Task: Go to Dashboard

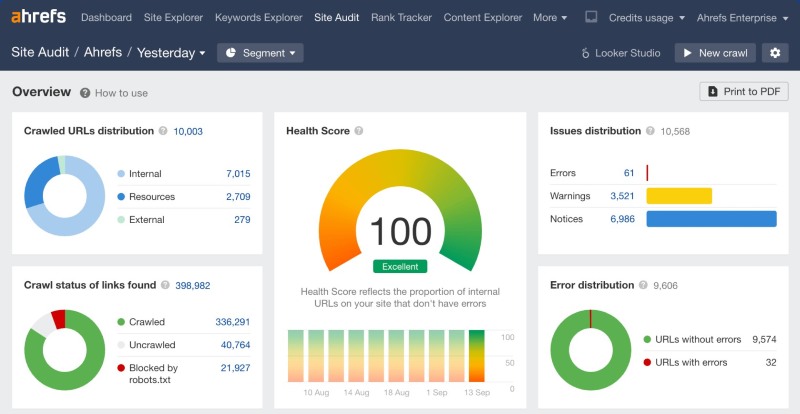Action: 106,17
